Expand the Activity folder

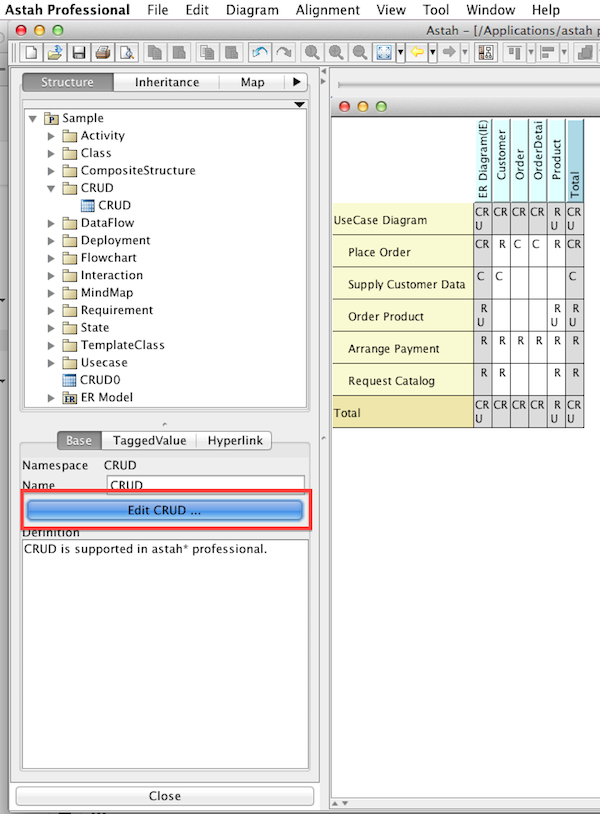click(x=52, y=136)
